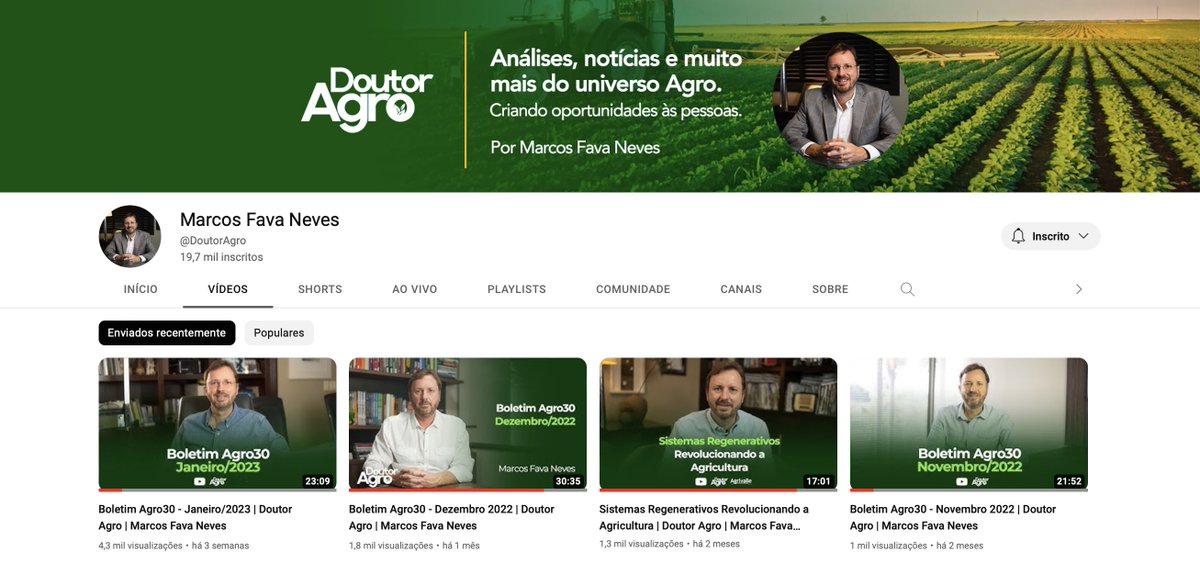Select the Enviados recentemente filter chip
Viewport: 1200px width, 563px height.
(x=167, y=333)
